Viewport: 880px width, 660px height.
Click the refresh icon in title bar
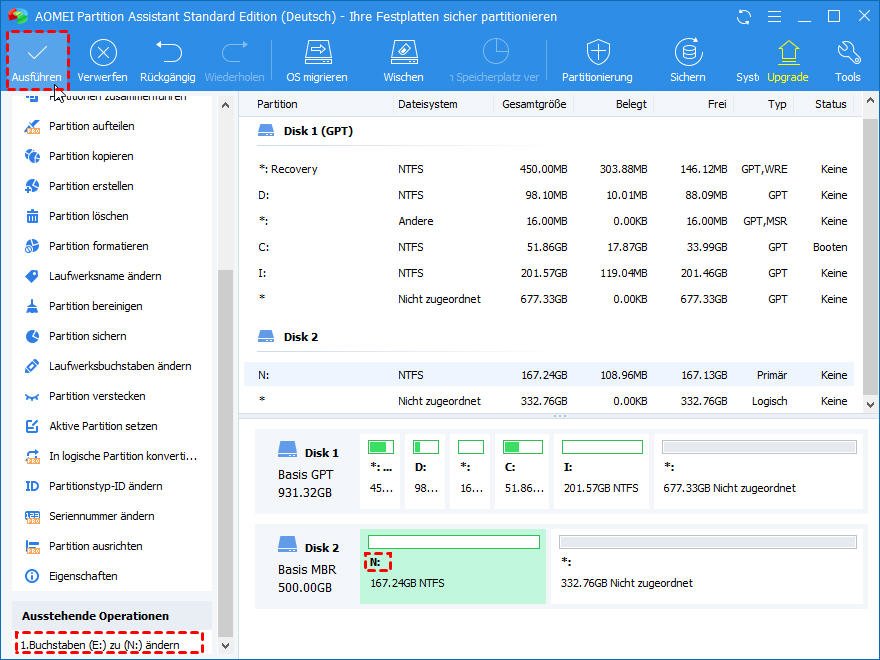(743, 17)
